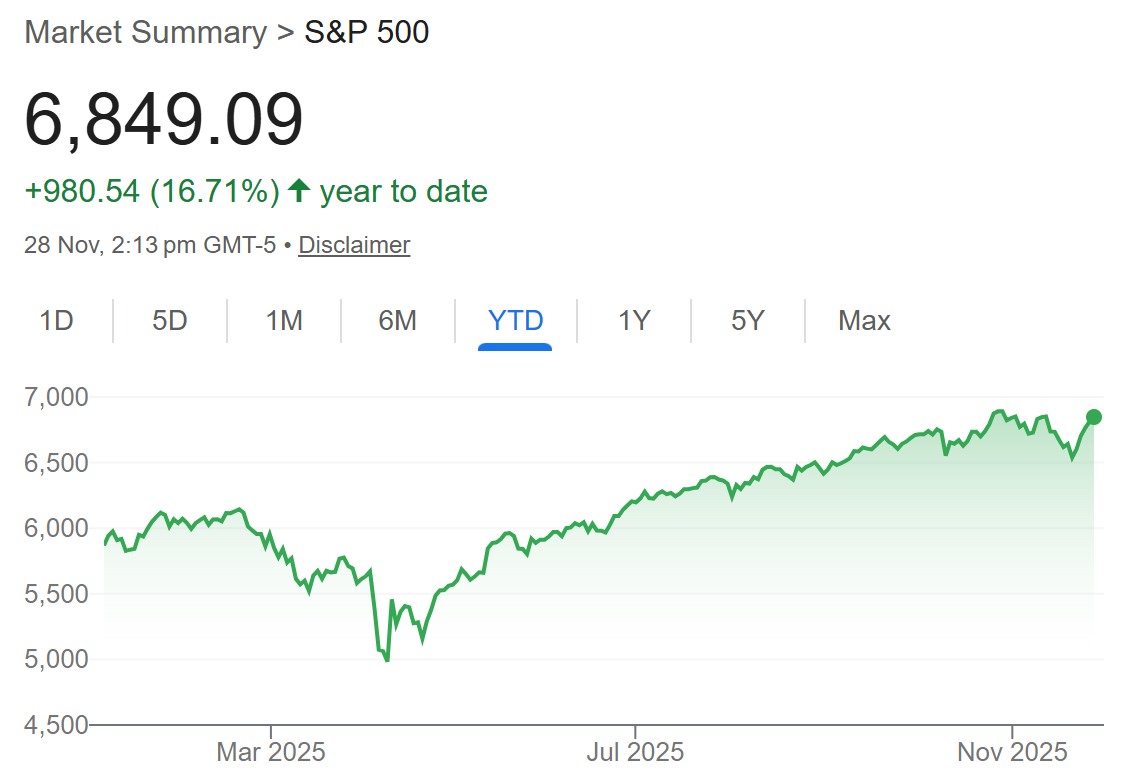Viewport: 1133px width, 784px height.
Task: Click the Mar 2025 axis label
Action: [x=270, y=752]
